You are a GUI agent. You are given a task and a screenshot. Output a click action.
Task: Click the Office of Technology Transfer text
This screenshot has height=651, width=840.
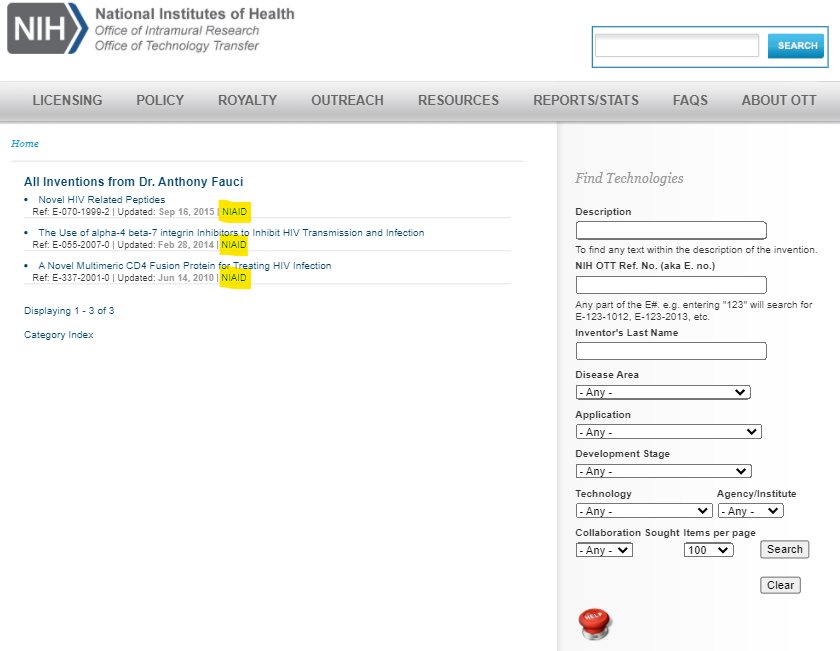point(177,46)
